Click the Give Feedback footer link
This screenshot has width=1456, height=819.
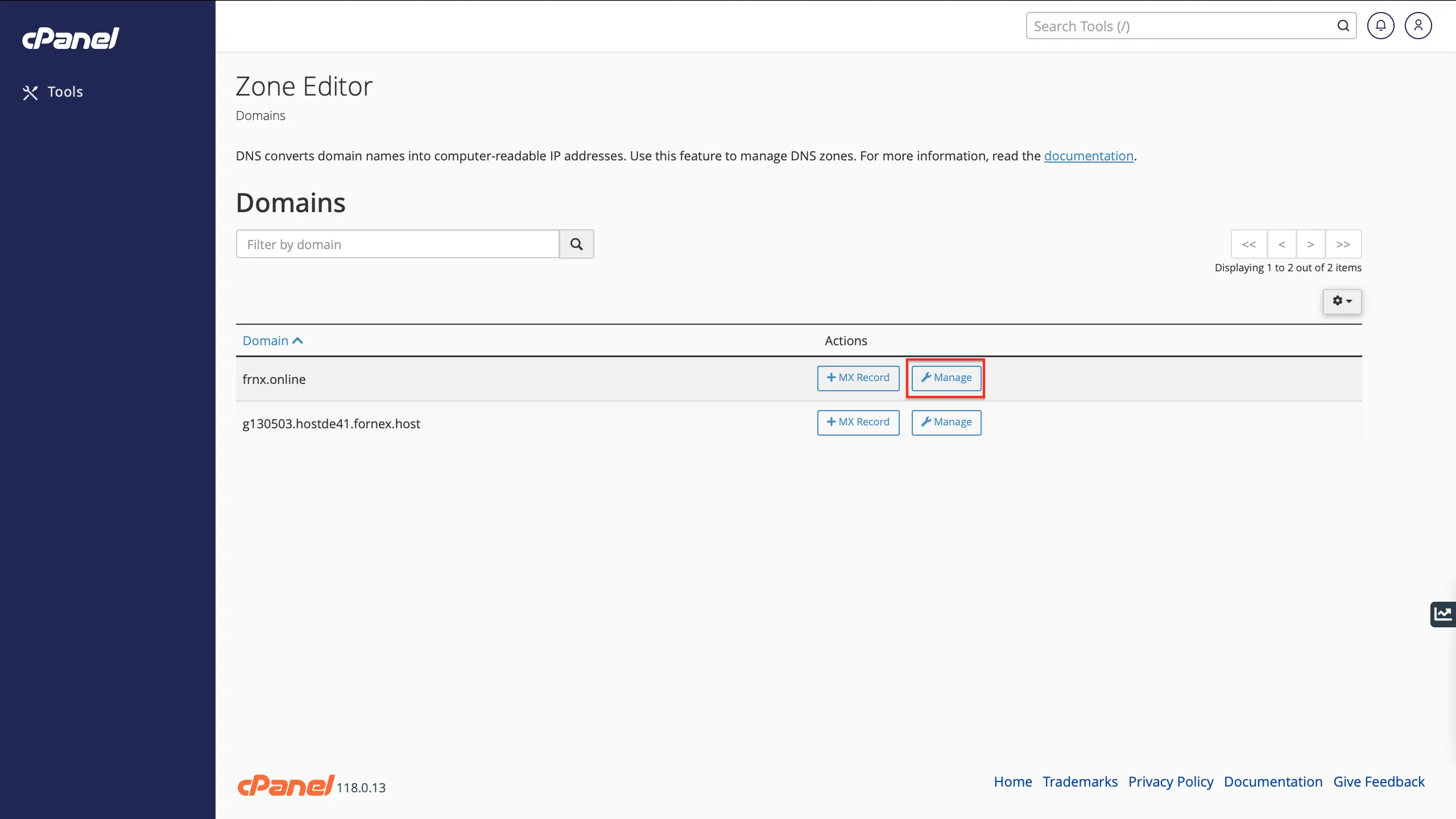[1379, 781]
